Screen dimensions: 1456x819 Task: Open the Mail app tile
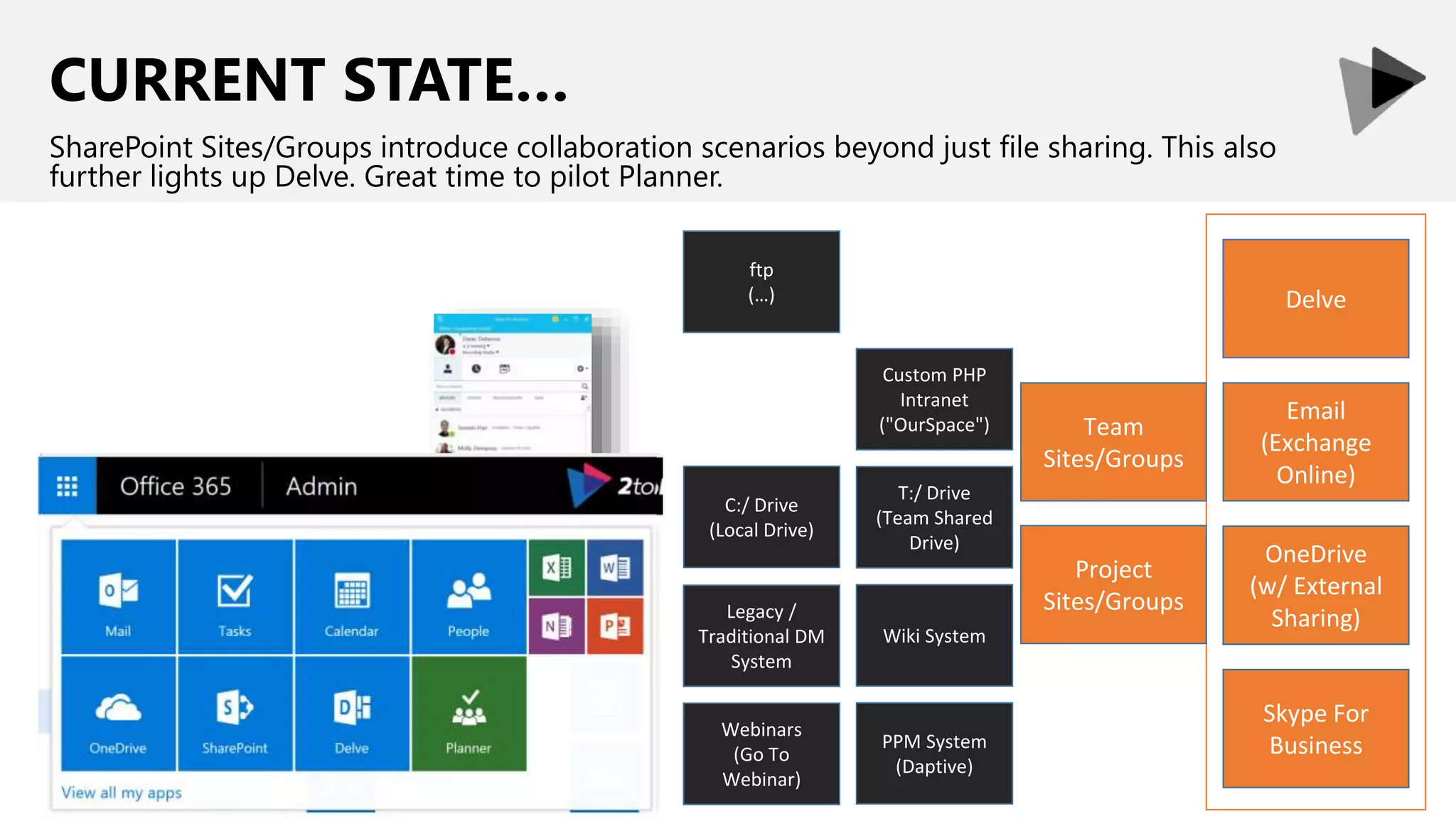(118, 596)
